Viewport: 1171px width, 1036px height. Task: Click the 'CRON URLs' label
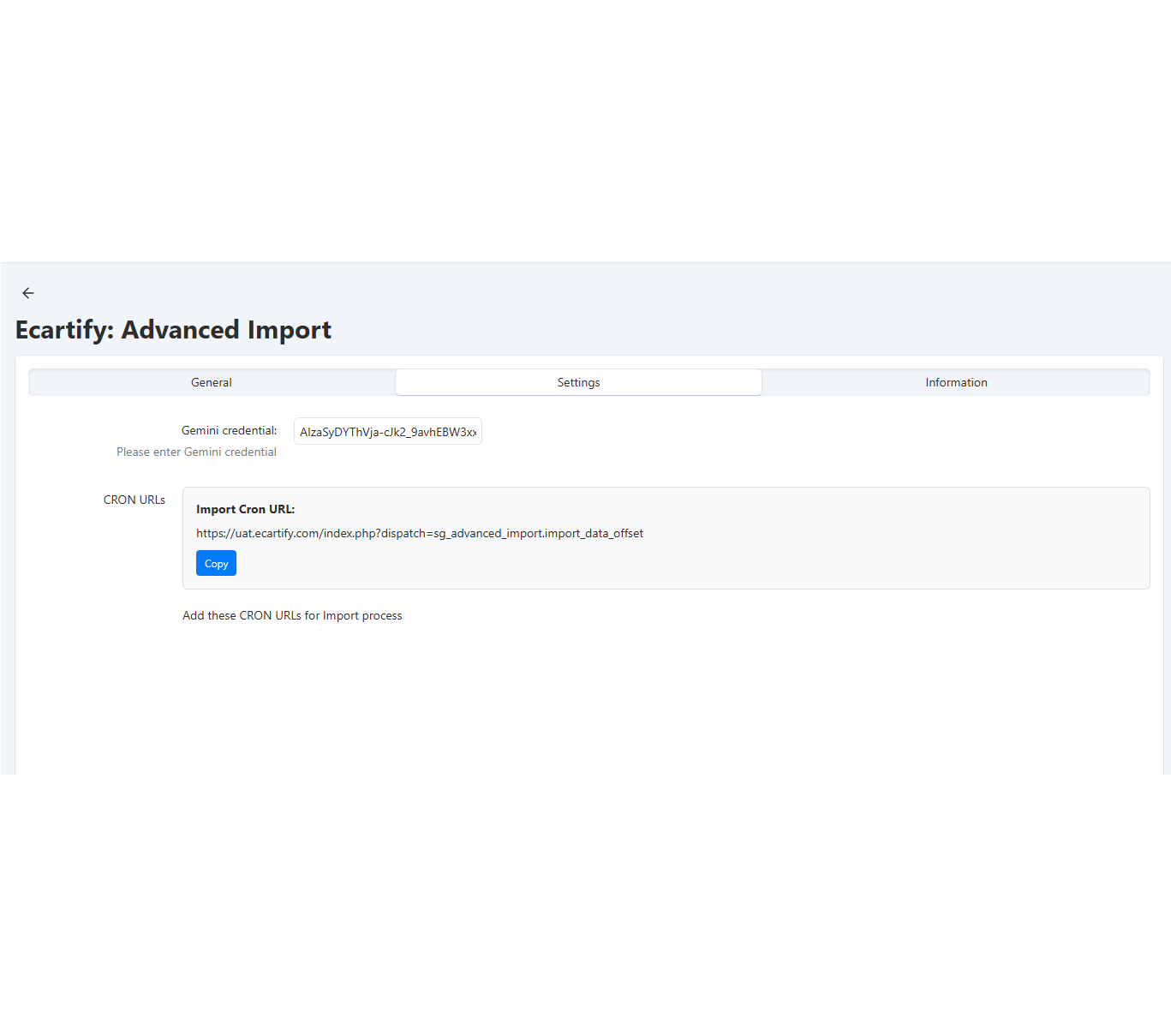(134, 500)
